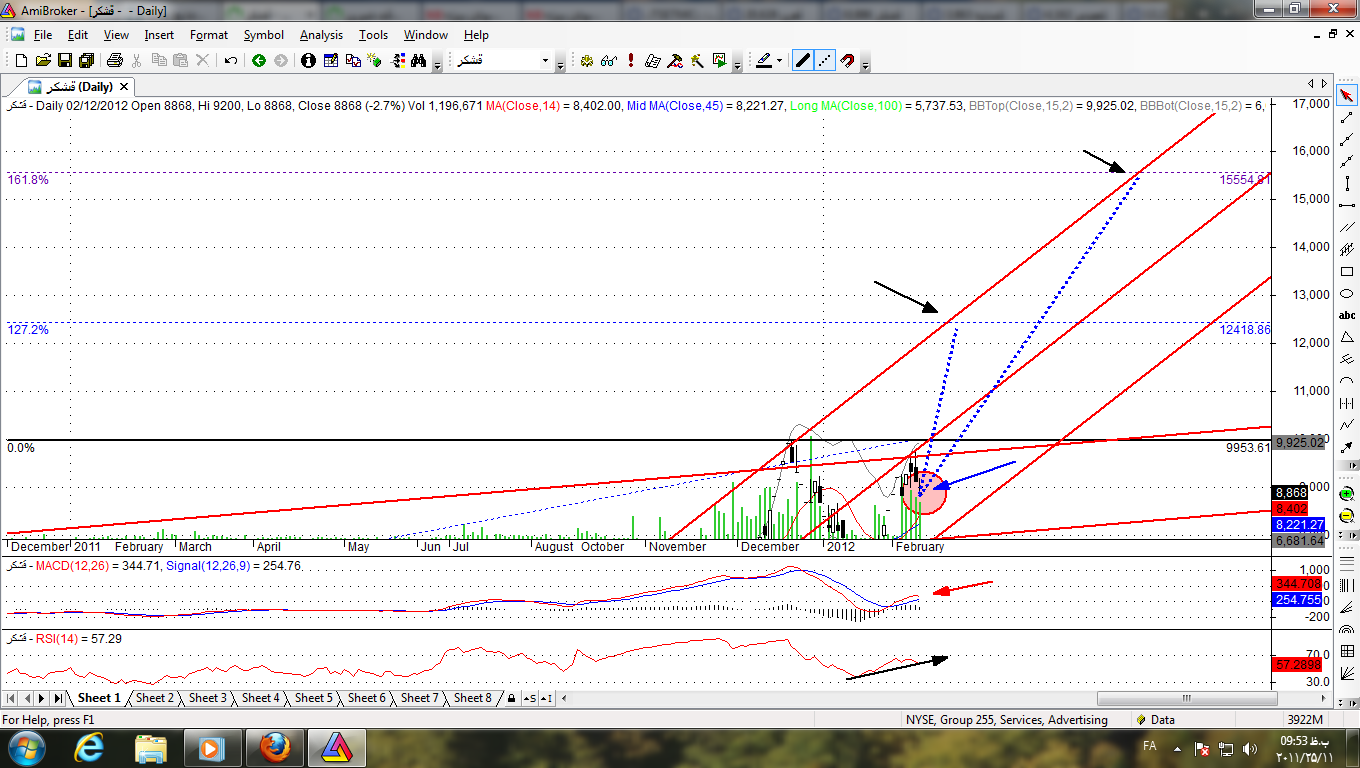
Task: Open Firefox from the taskbar
Action: (273, 748)
